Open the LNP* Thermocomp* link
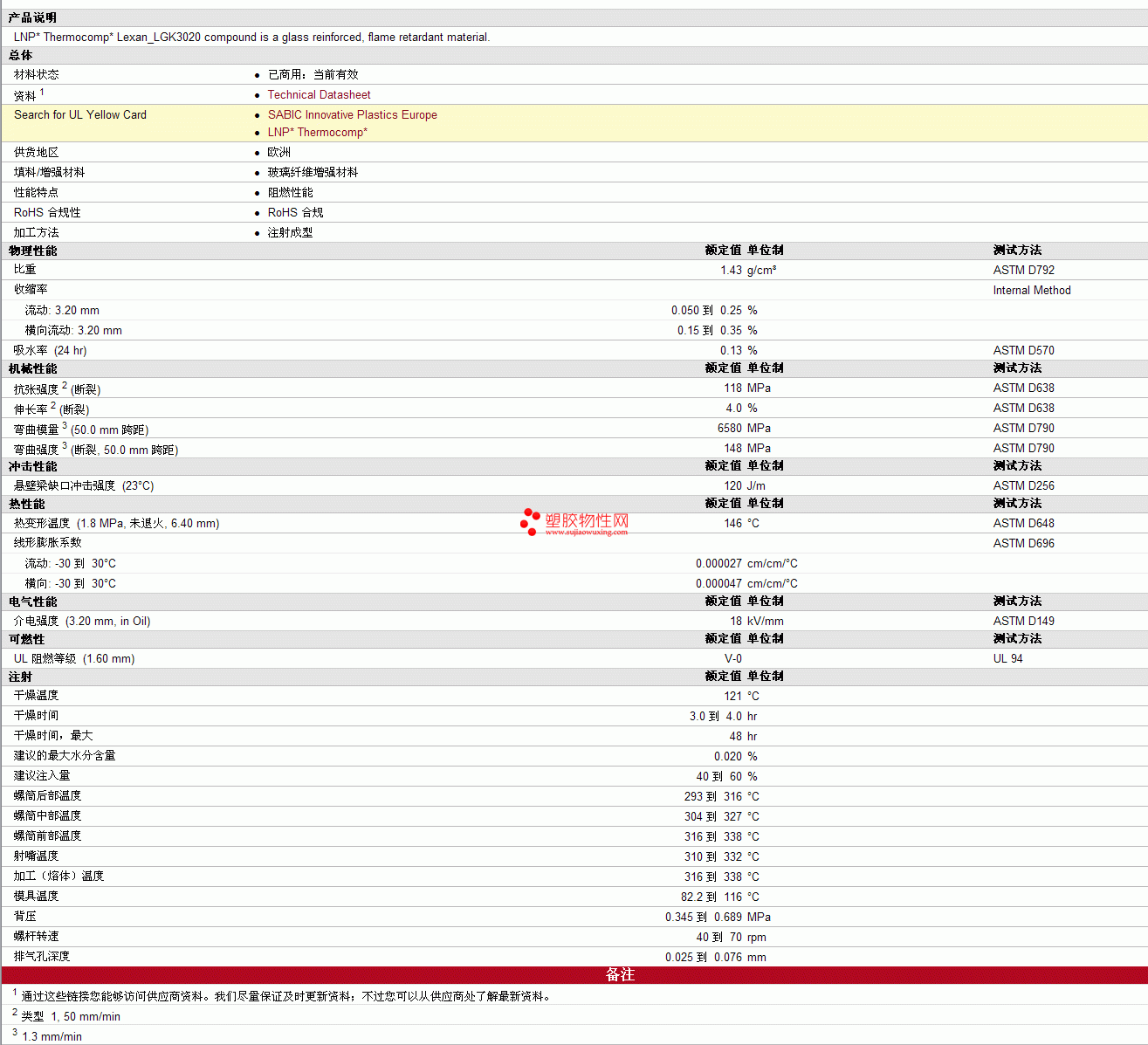This screenshot has height=1045, width=1148. 317,132
